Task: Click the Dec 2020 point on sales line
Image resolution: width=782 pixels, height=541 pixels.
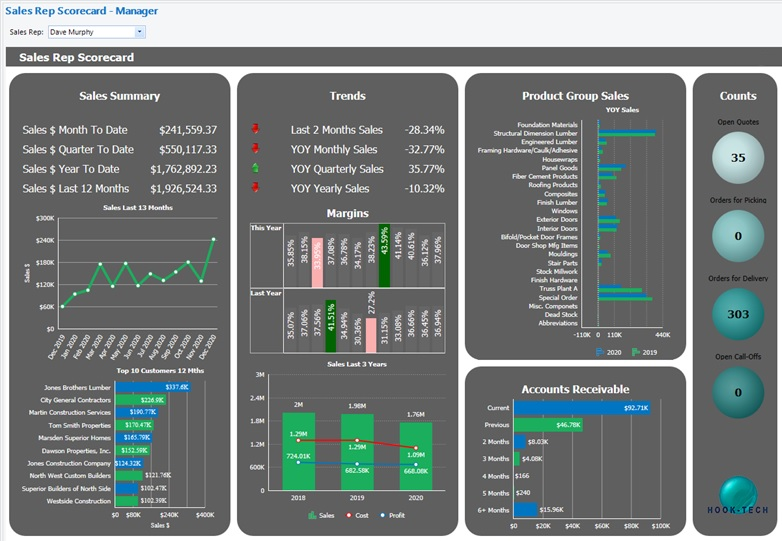Action: click(x=214, y=239)
